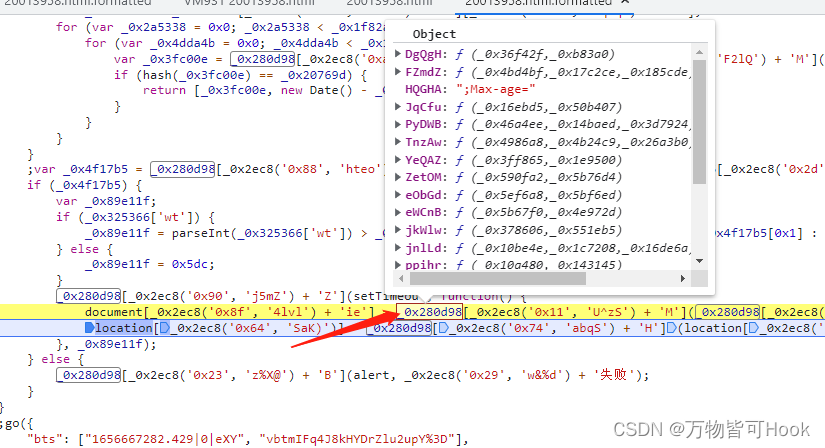The image size is (825, 448).
Task: Click the popup's vertical scrollbar down arrow
Action: pos(699,261)
